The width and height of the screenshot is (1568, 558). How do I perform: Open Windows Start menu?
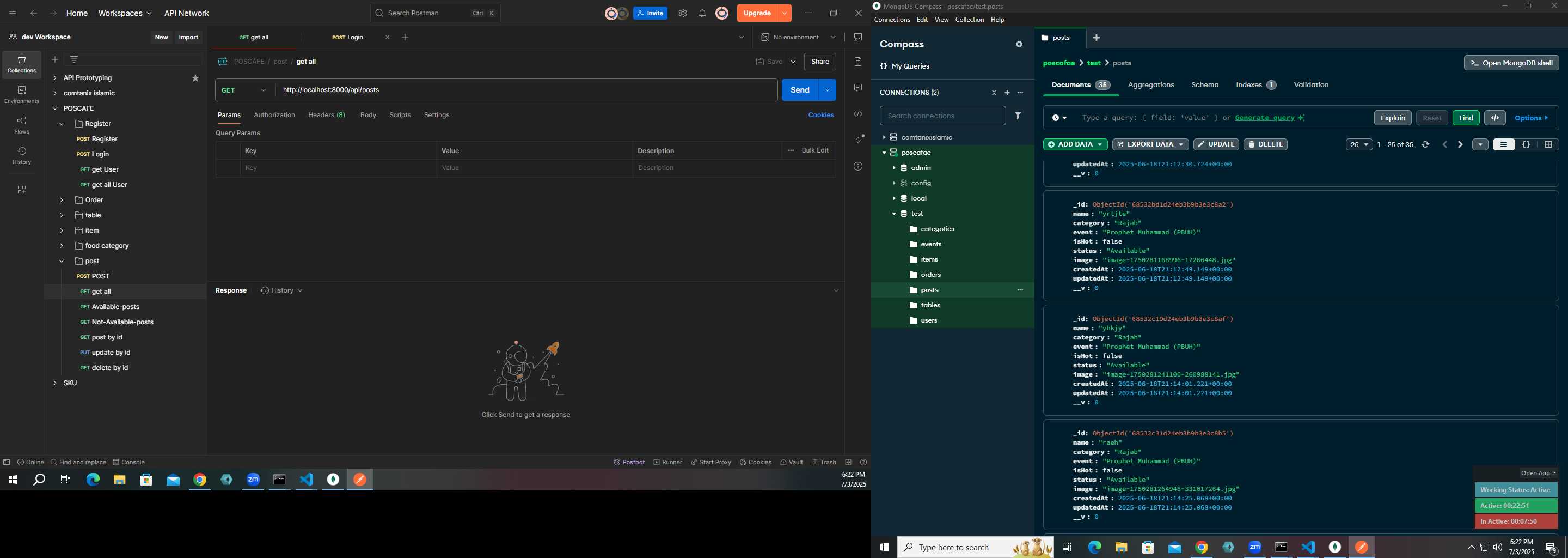point(13,480)
